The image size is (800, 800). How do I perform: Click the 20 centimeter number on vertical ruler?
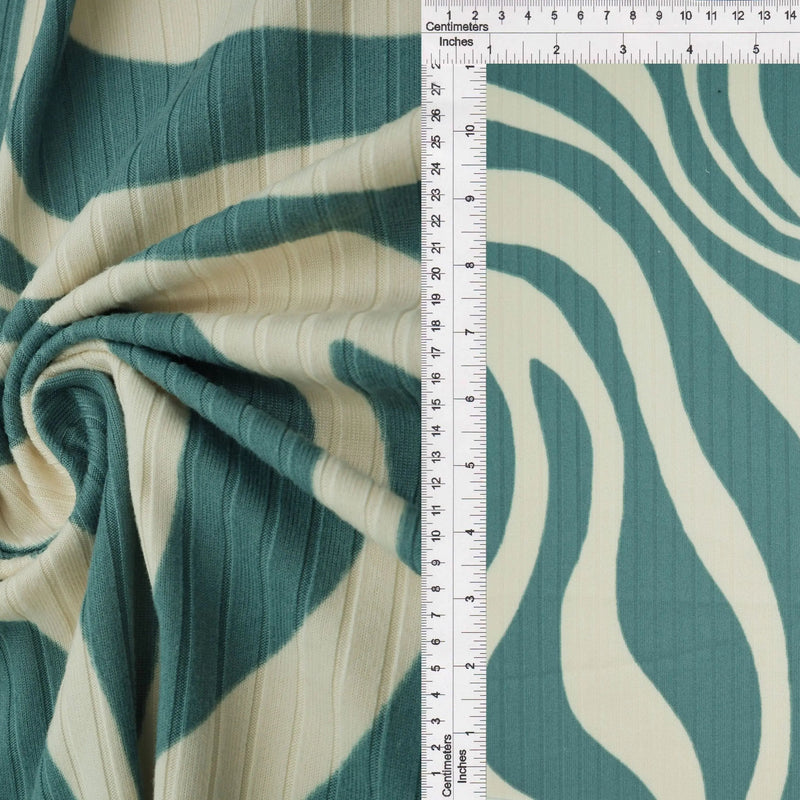pos(437,273)
